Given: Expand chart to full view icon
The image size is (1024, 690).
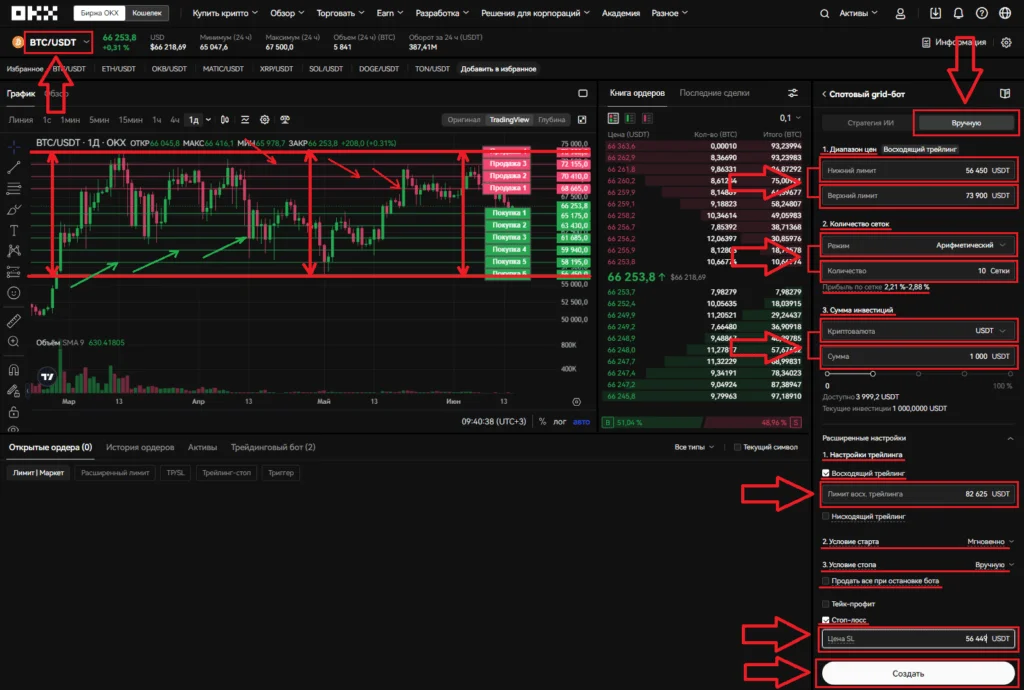Looking at the screenshot, I should (x=582, y=119).
